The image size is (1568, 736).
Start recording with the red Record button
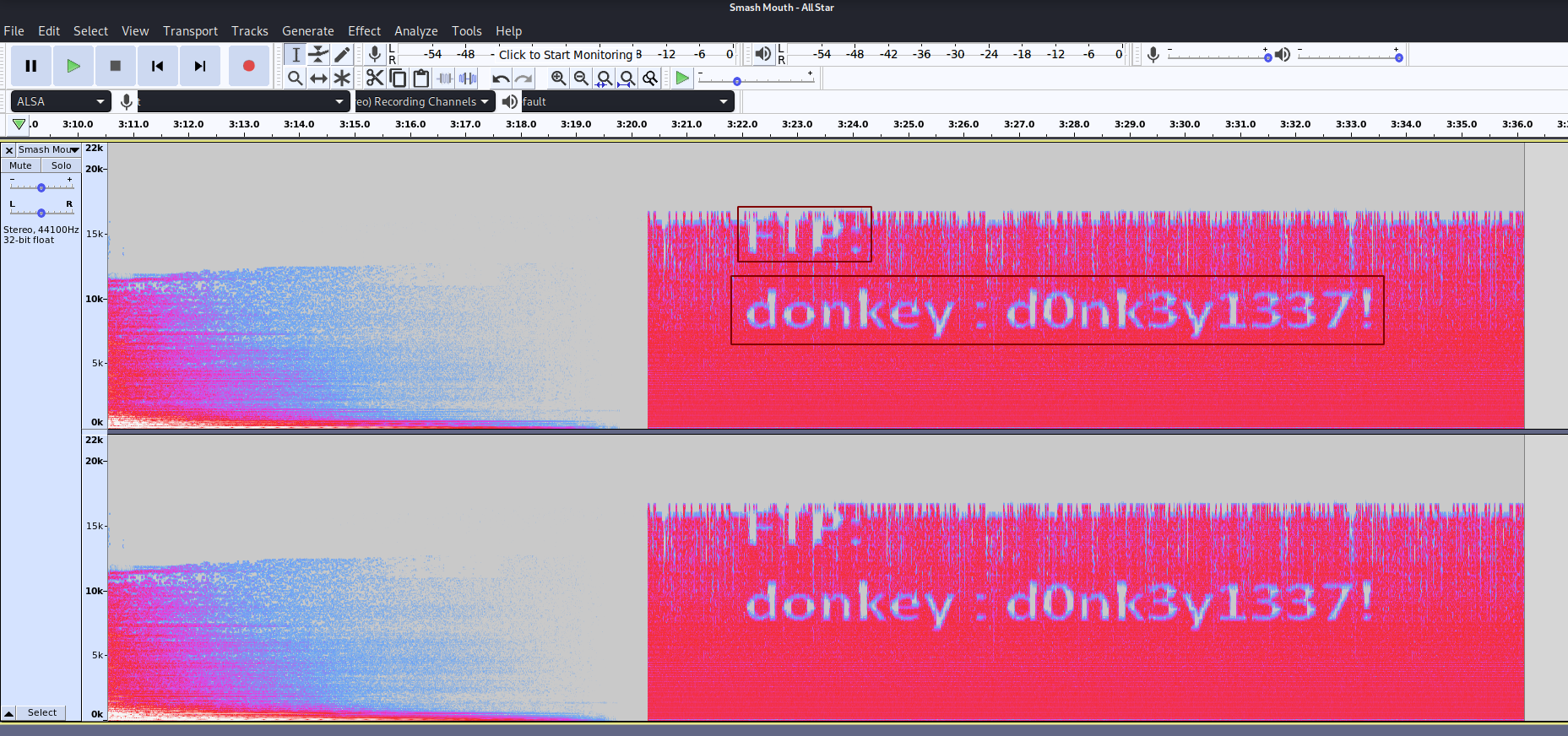pyautogui.click(x=248, y=66)
